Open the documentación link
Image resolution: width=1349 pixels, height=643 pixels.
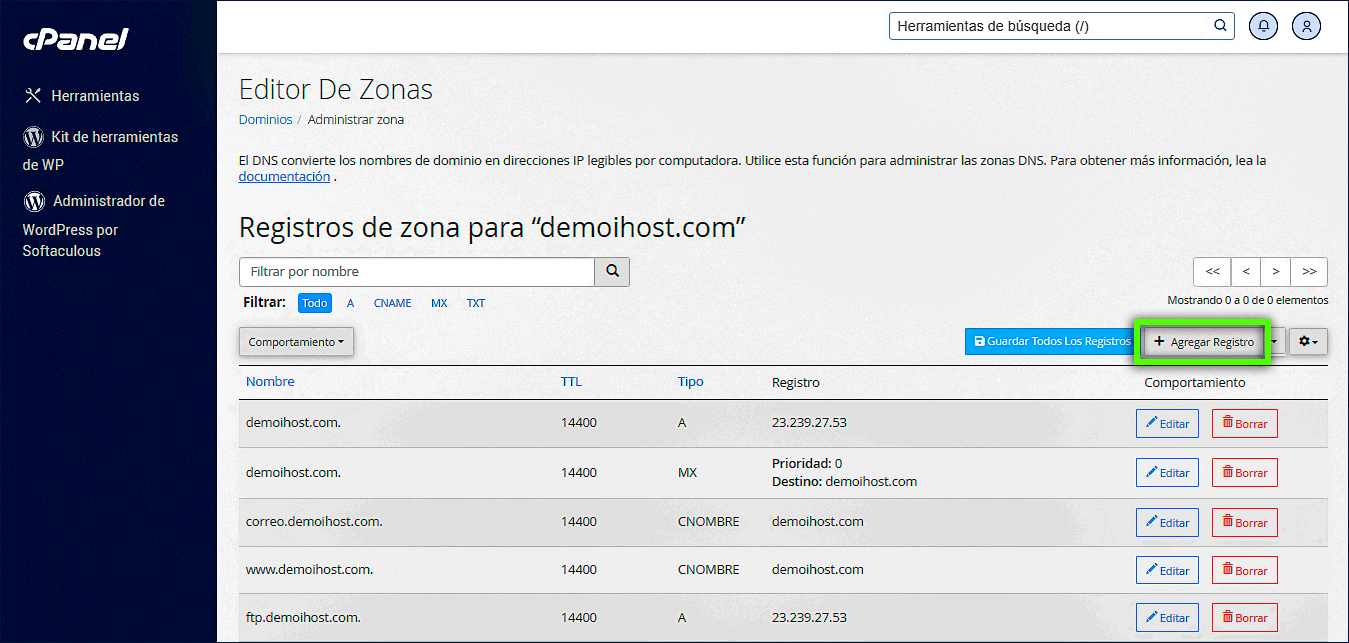click(283, 176)
